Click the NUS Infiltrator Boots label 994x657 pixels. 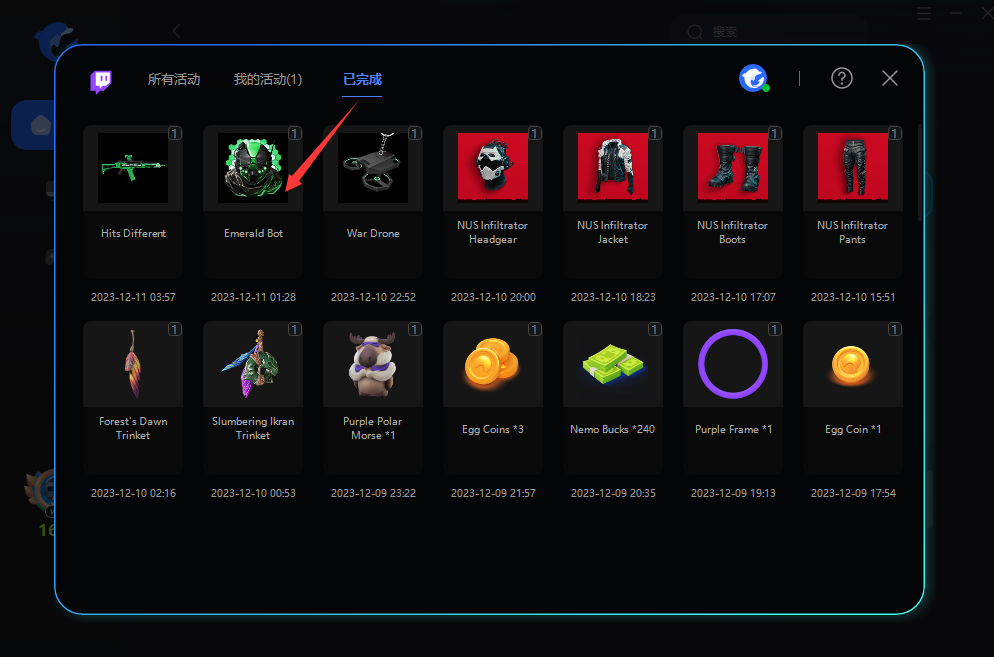click(732, 232)
